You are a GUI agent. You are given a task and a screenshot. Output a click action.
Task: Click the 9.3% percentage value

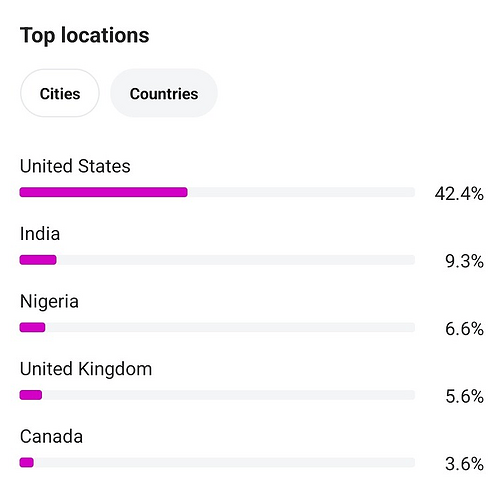[x=464, y=261]
